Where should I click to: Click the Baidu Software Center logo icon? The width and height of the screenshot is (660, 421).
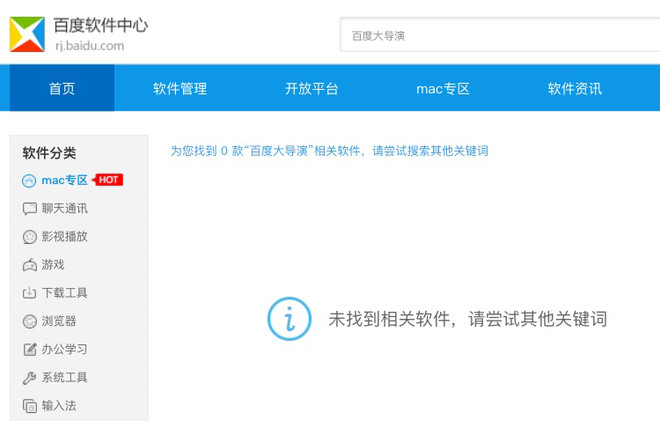(27, 34)
